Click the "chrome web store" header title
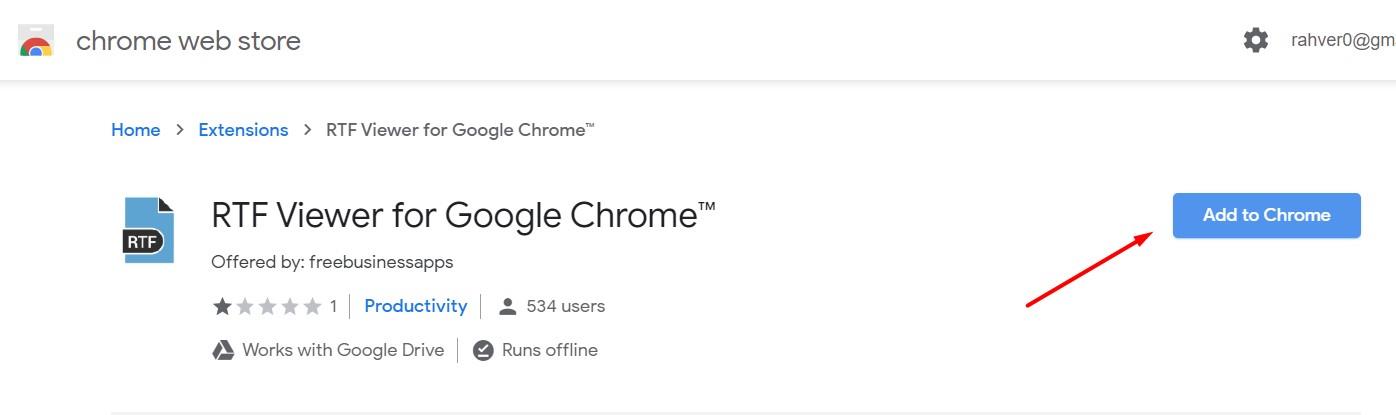 tap(188, 41)
